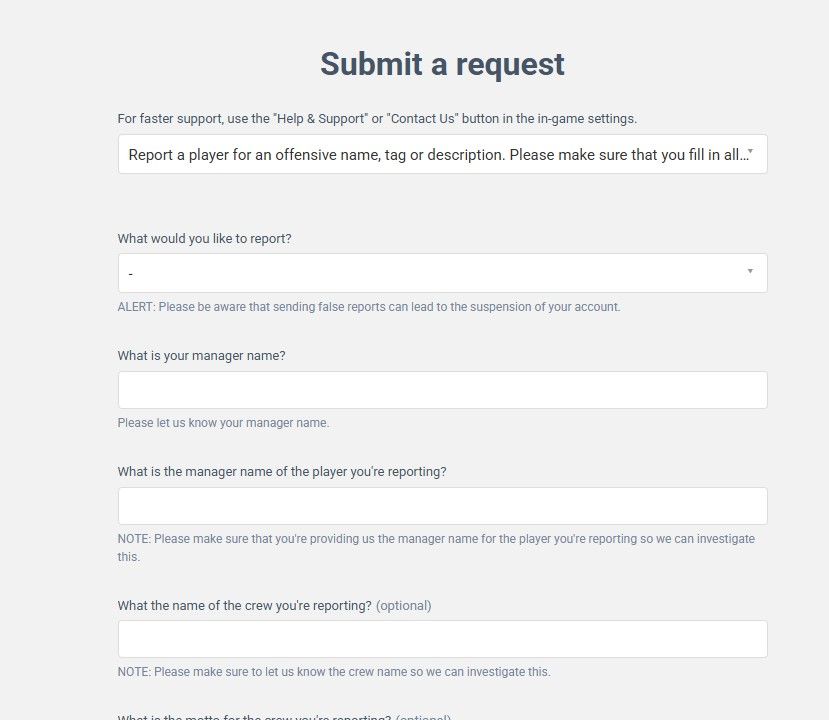Viewport: 829px width, 720px height.
Task: Click the "Submit a request" heading
Action: pyautogui.click(x=442, y=64)
